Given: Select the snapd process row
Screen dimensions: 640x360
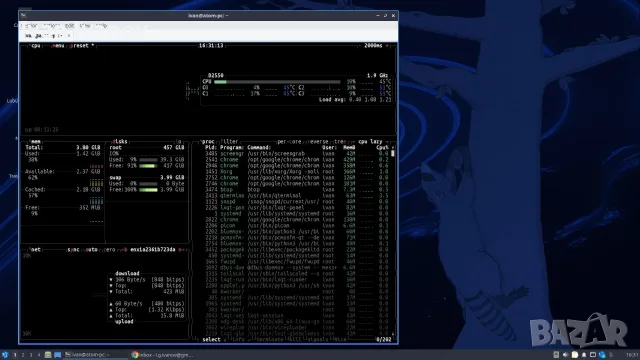Looking at the screenshot, I should 297,201.
